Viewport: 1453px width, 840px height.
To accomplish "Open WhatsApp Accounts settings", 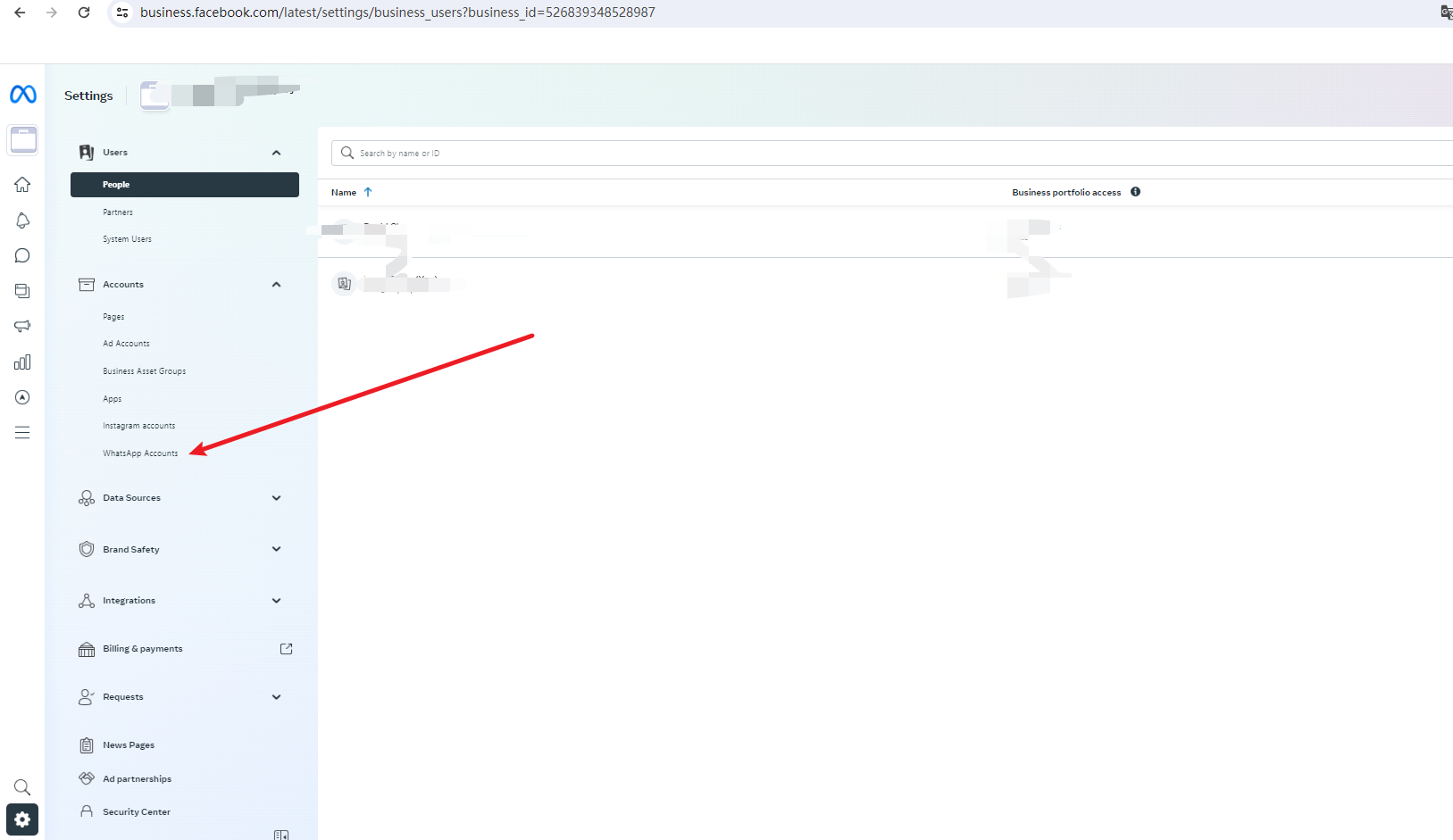I will point(140,453).
